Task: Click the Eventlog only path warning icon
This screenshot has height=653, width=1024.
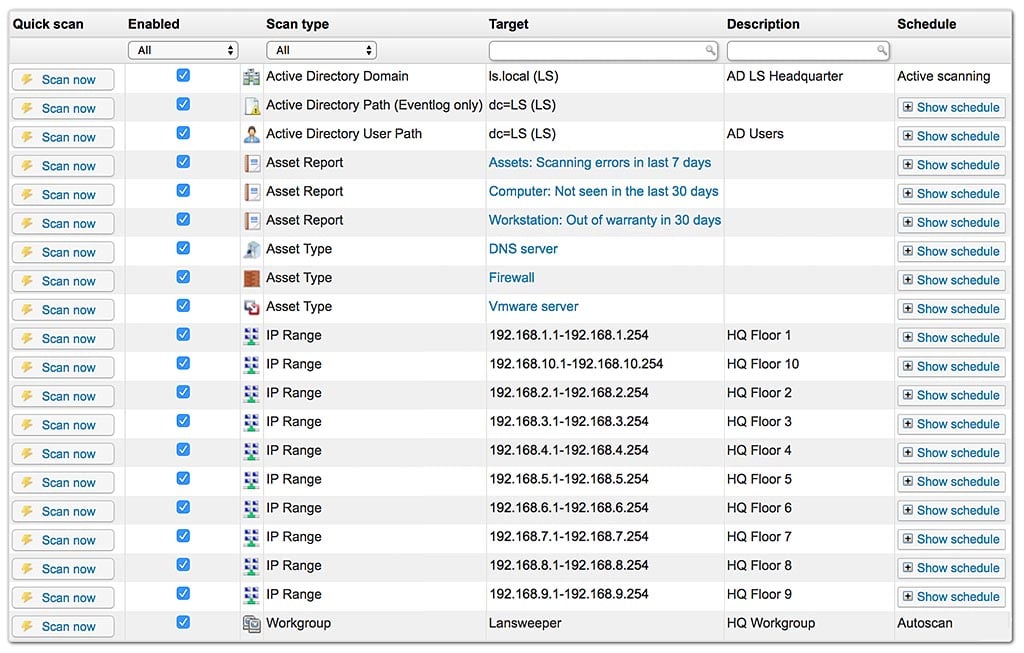Action: pyautogui.click(x=251, y=106)
